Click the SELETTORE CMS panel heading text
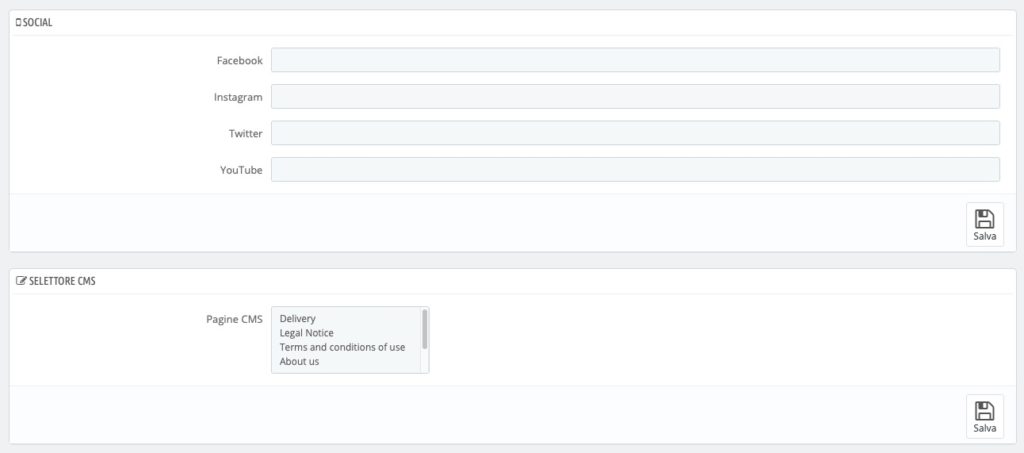 tap(63, 281)
